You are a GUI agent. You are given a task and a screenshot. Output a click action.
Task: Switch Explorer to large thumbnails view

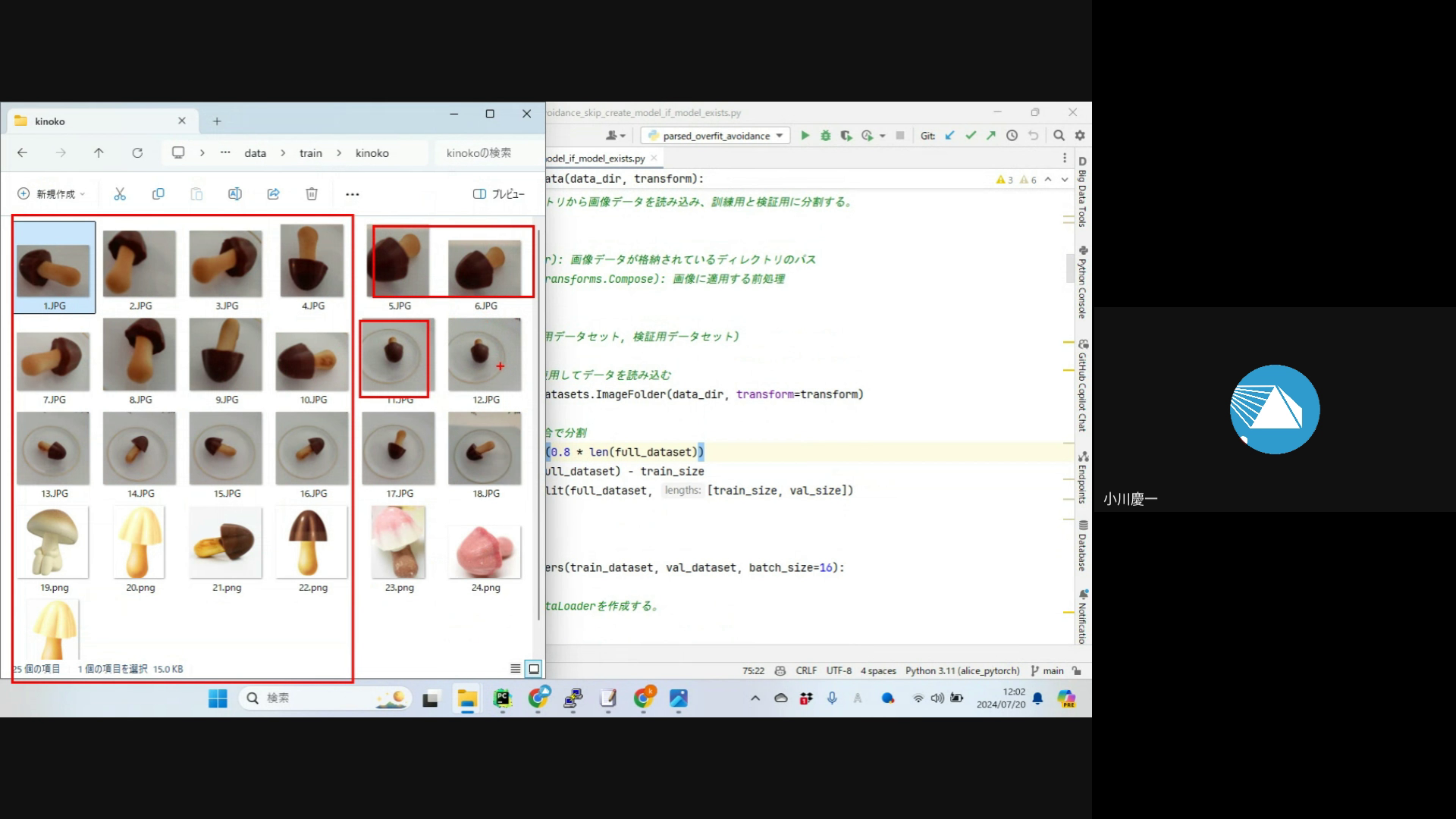[x=534, y=669]
